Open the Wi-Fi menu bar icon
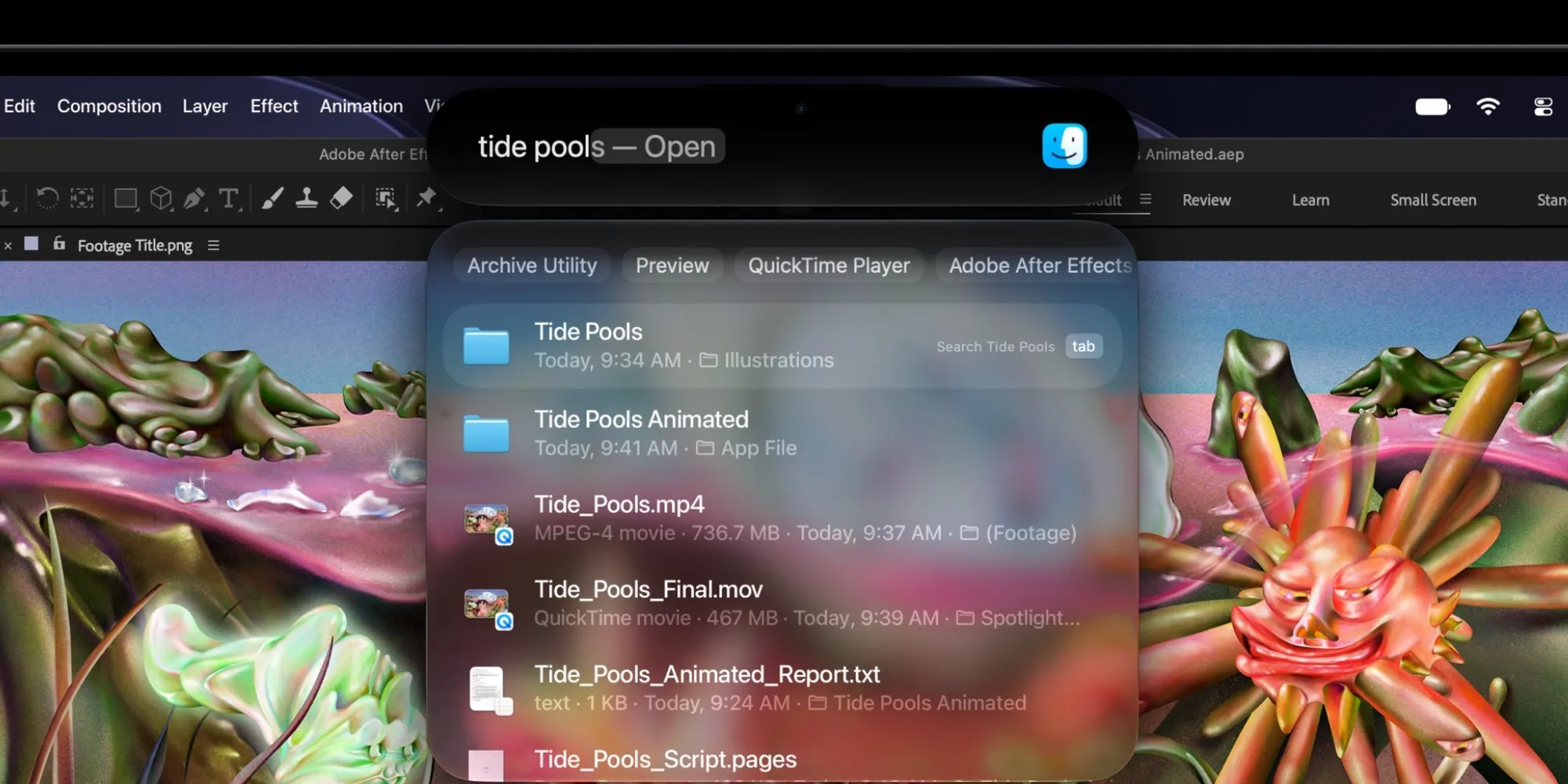 pos(1488,107)
